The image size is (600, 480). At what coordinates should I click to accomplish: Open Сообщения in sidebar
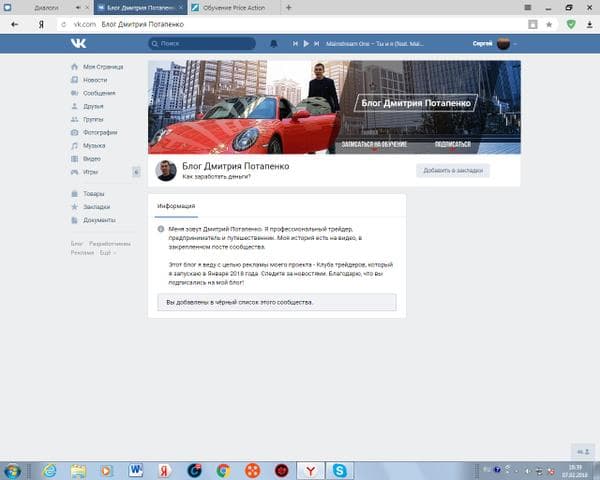tap(93, 93)
